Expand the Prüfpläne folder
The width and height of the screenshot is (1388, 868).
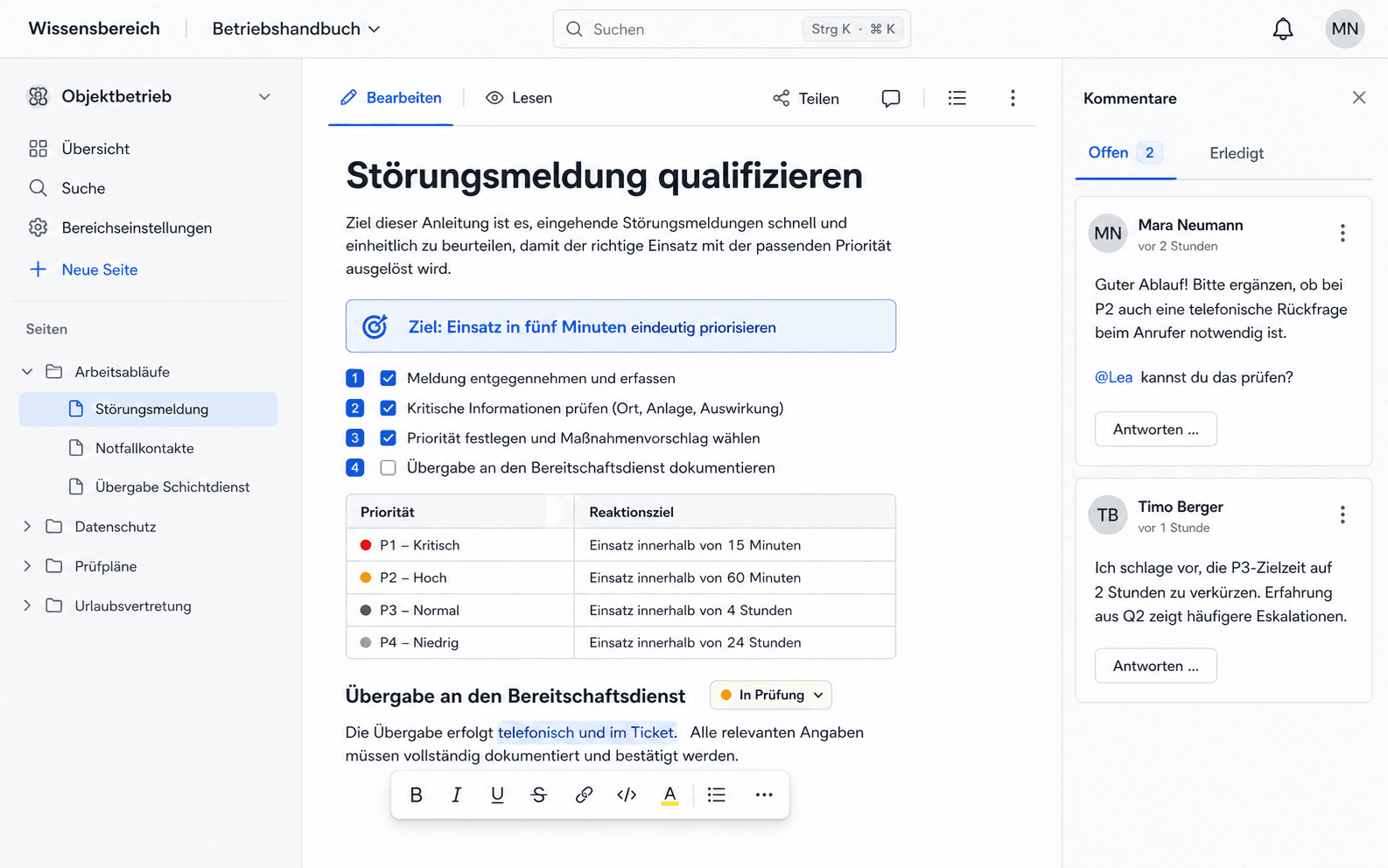click(x=27, y=566)
